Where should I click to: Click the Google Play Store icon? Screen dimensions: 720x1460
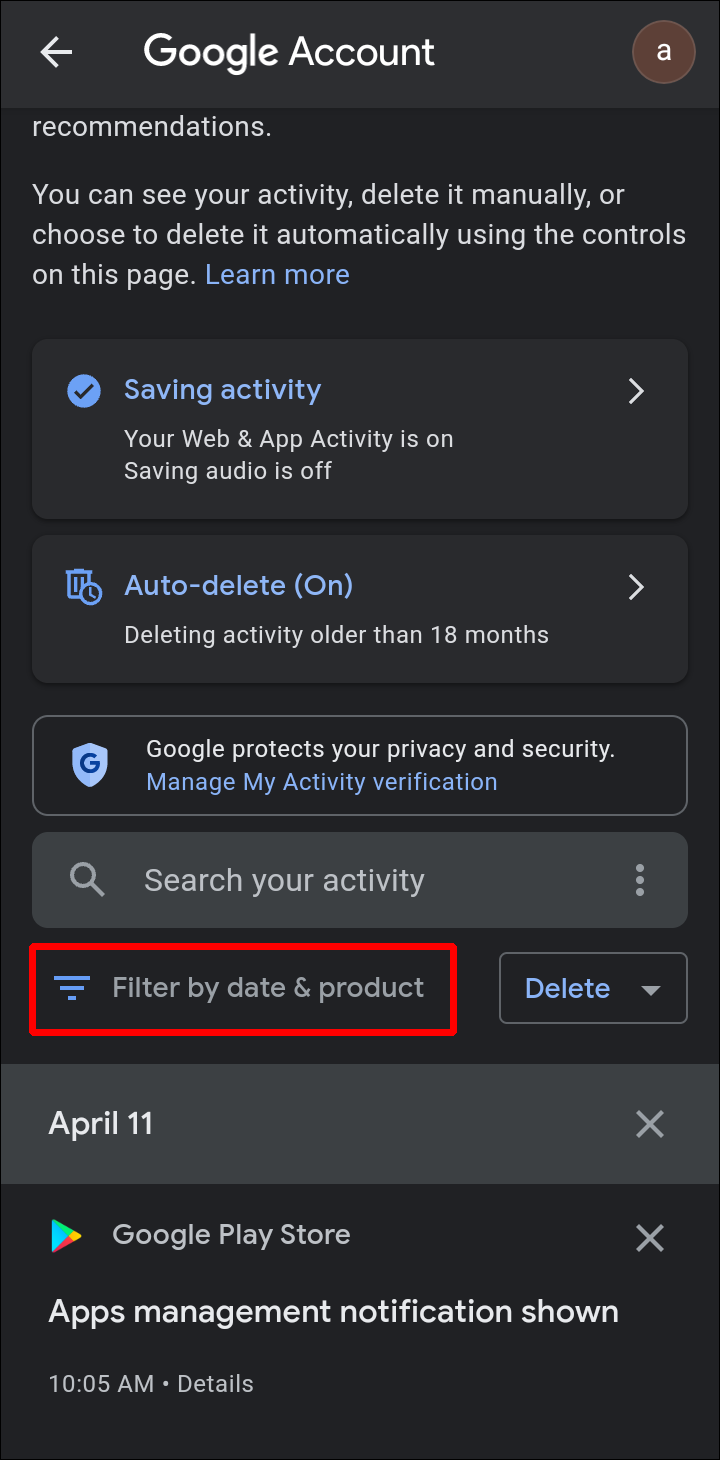coord(67,1236)
